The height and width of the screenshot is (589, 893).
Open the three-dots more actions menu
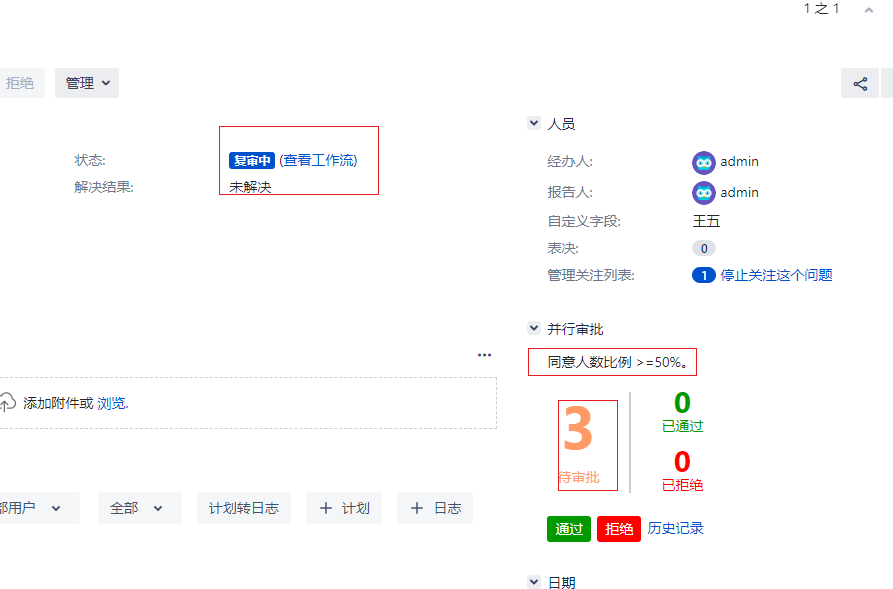click(485, 355)
